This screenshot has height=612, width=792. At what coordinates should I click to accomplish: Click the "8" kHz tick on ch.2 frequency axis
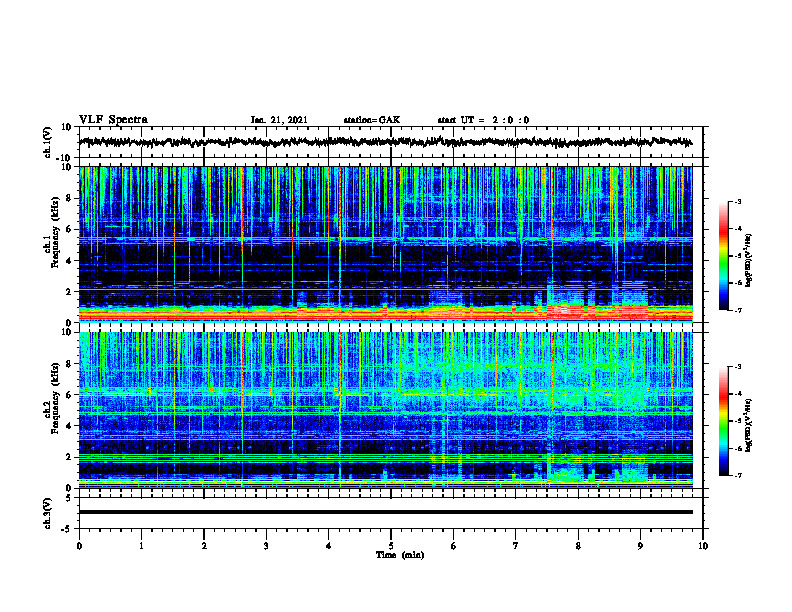pyautogui.click(x=70, y=364)
